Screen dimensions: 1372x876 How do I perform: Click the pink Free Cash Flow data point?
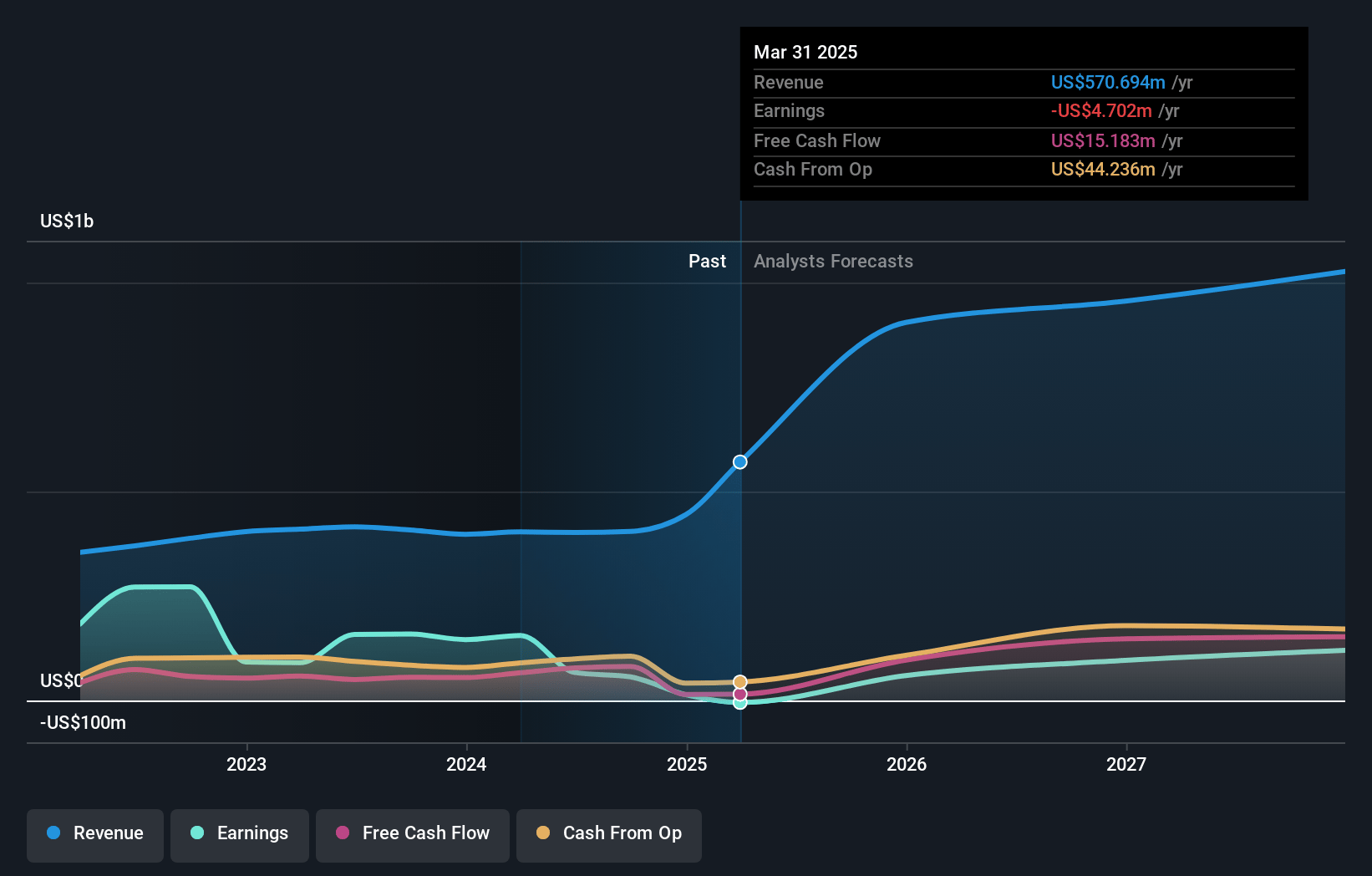740,695
